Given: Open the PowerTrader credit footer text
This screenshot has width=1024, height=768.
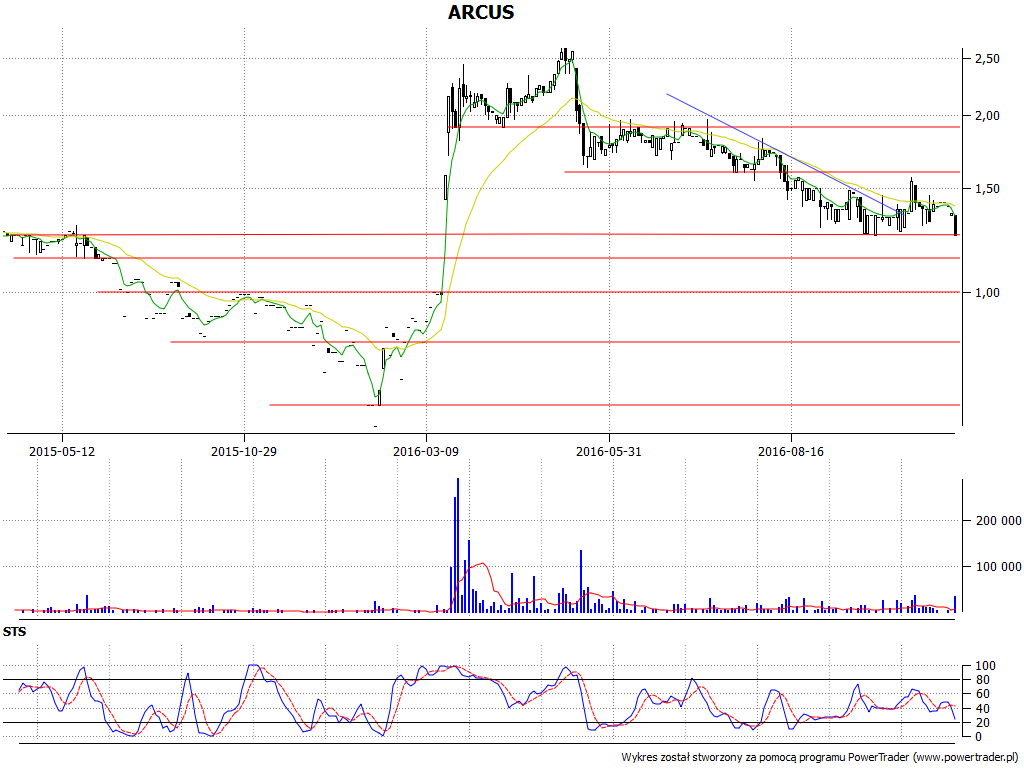Looking at the screenshot, I should tap(821, 758).
